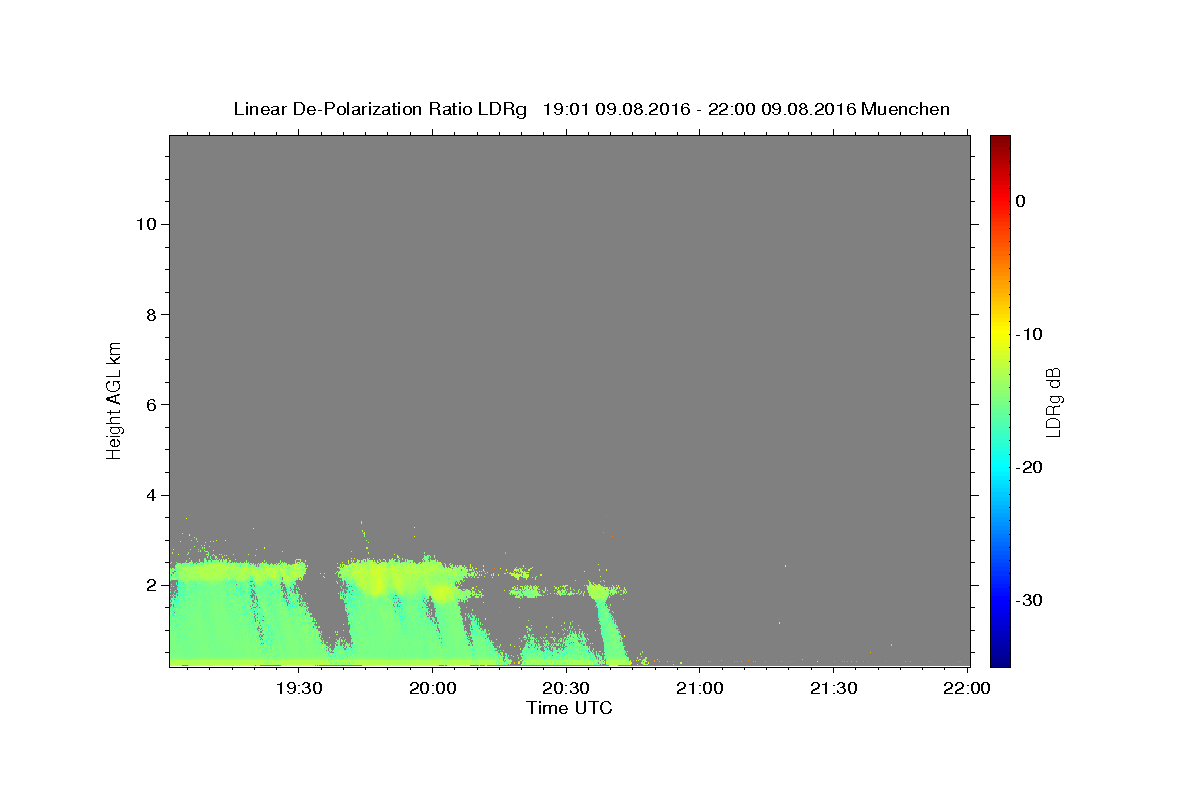Click the 21:00 time tick label
Screen dimensions: 1200x800
tap(700, 688)
